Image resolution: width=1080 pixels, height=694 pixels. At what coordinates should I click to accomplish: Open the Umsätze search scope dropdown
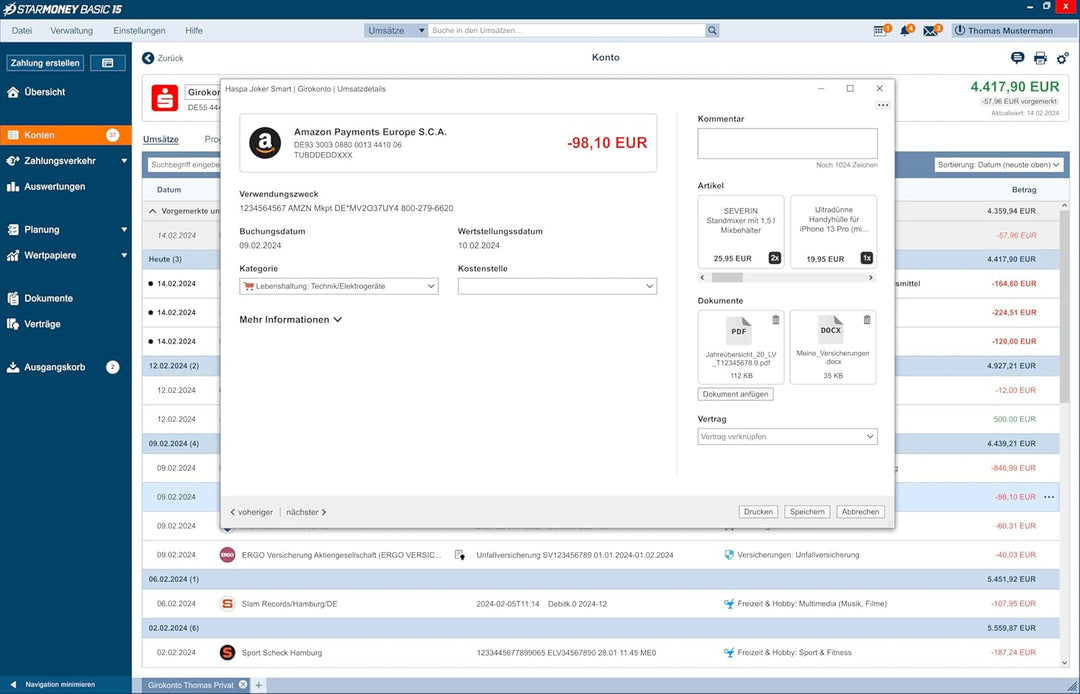coord(396,30)
